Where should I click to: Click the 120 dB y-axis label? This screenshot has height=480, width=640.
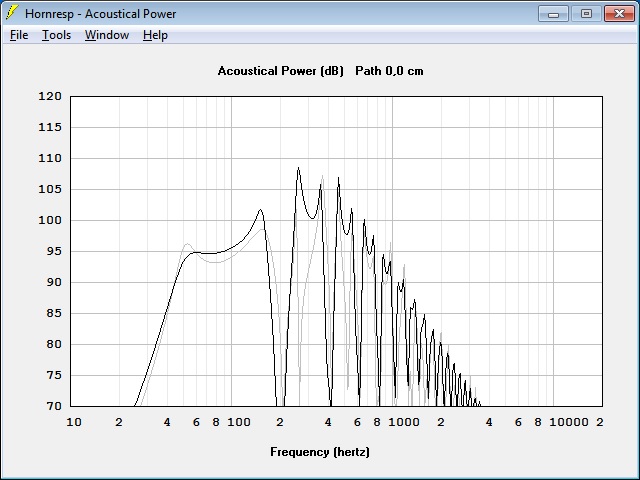tap(50, 96)
